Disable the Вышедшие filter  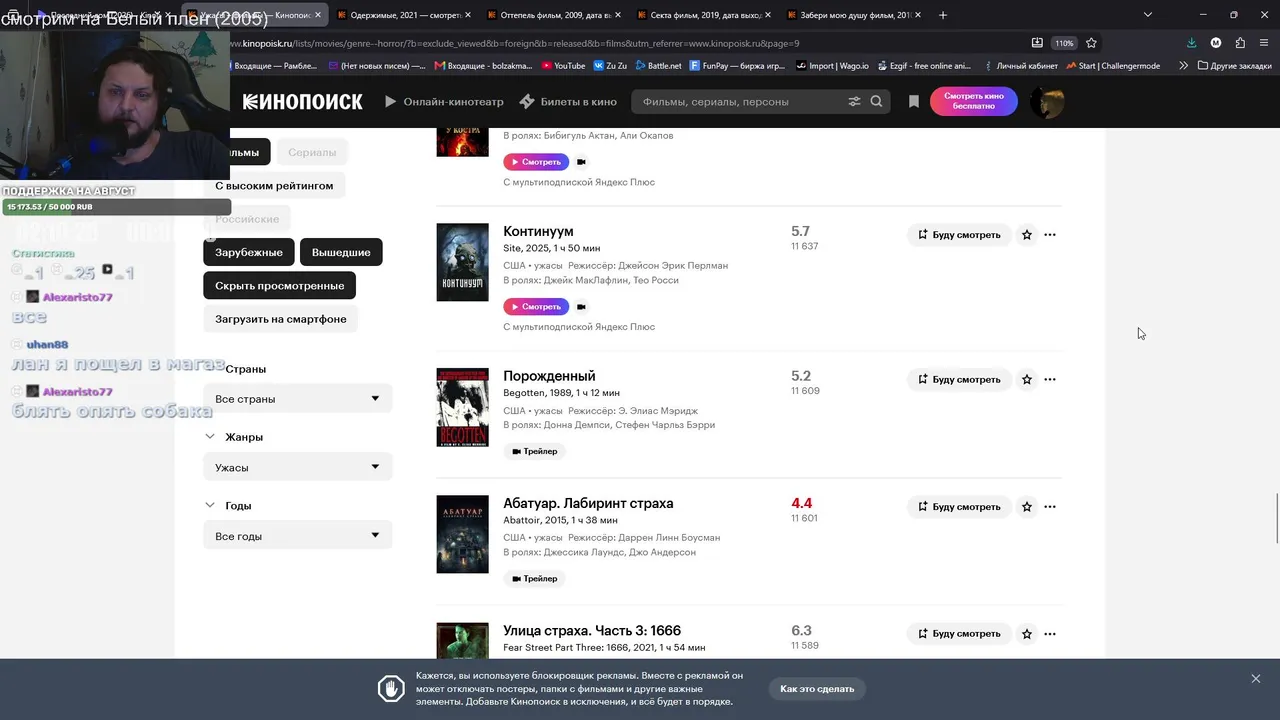pyautogui.click(x=341, y=253)
